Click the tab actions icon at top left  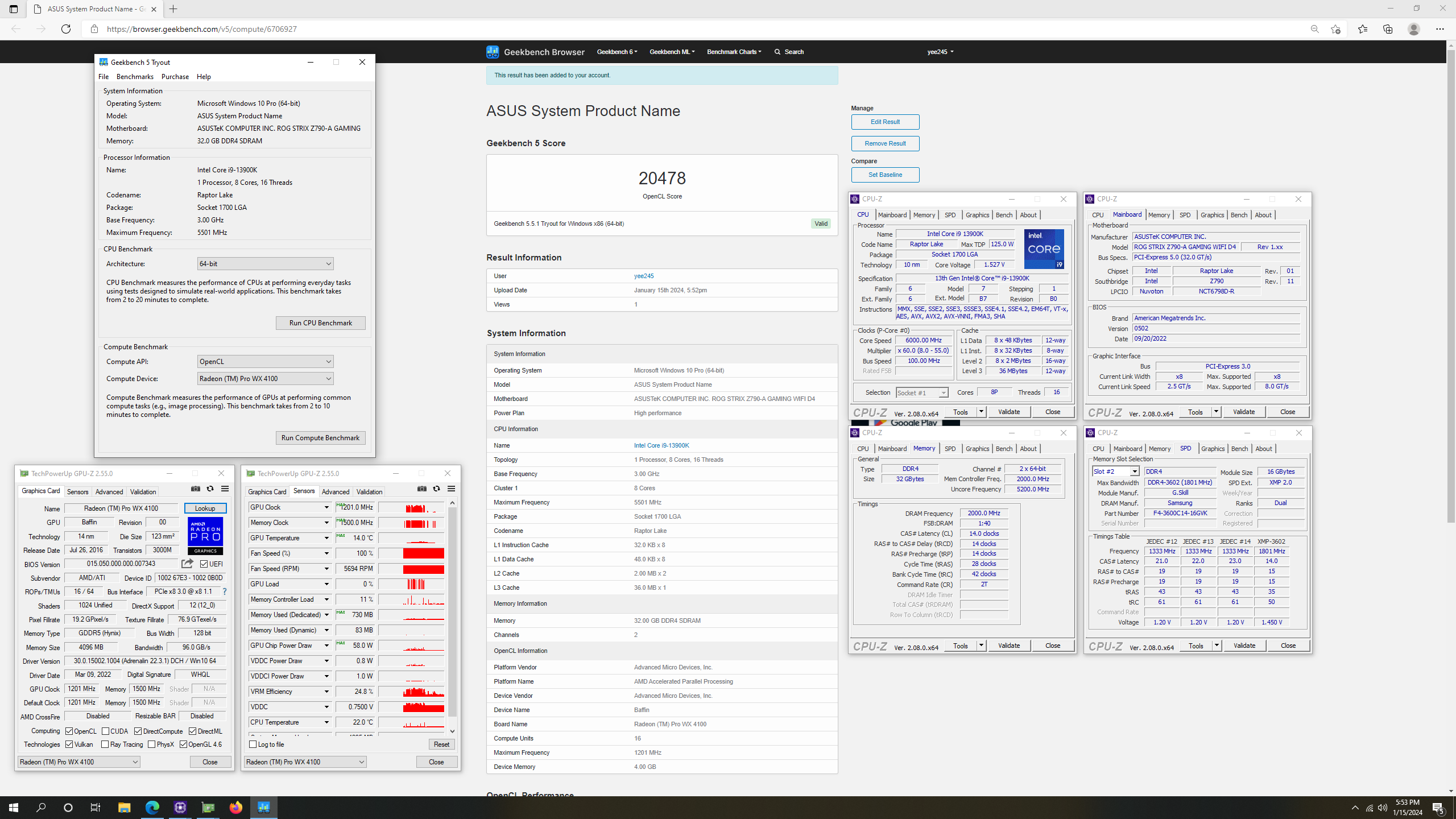pos(14,9)
